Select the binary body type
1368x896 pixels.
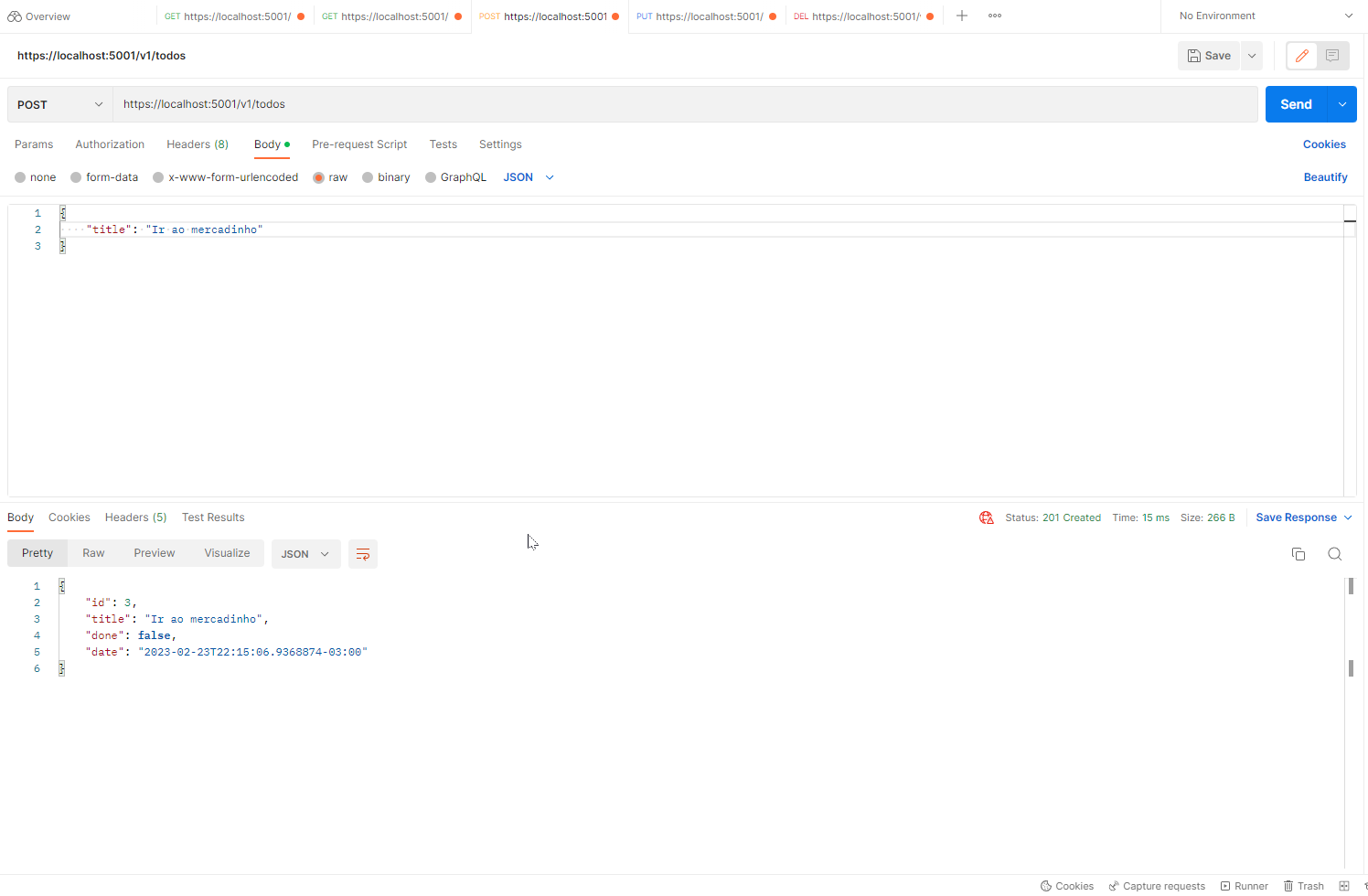(386, 177)
